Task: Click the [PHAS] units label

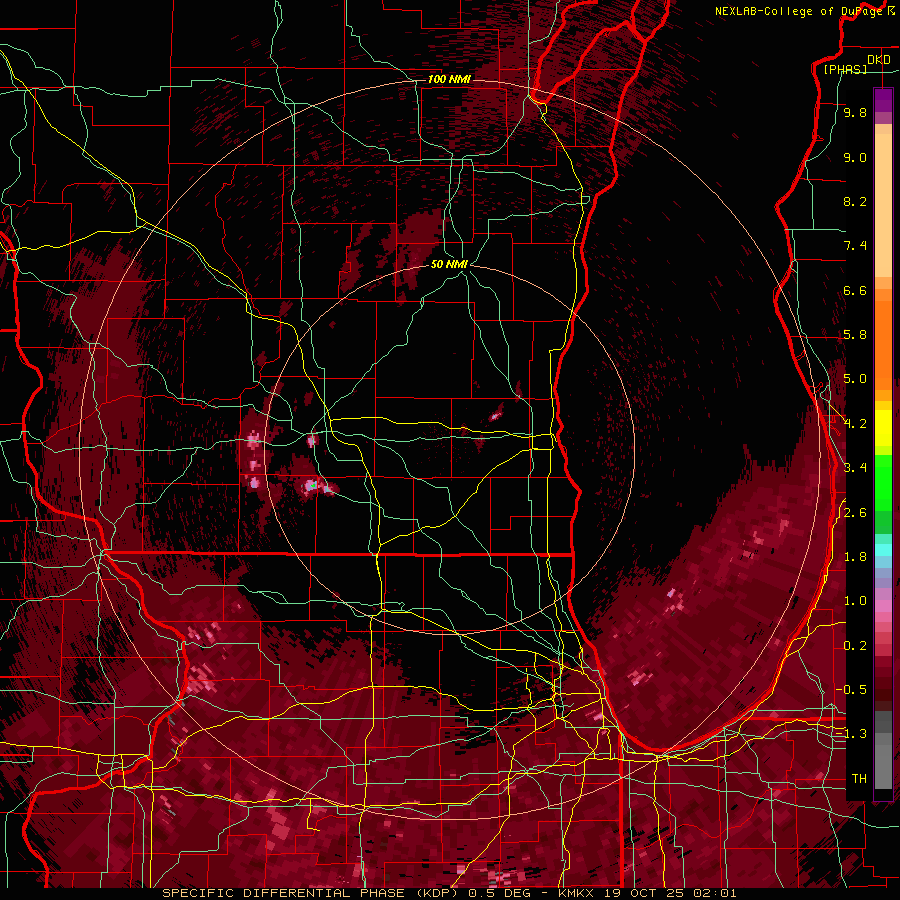Action: click(x=845, y=69)
